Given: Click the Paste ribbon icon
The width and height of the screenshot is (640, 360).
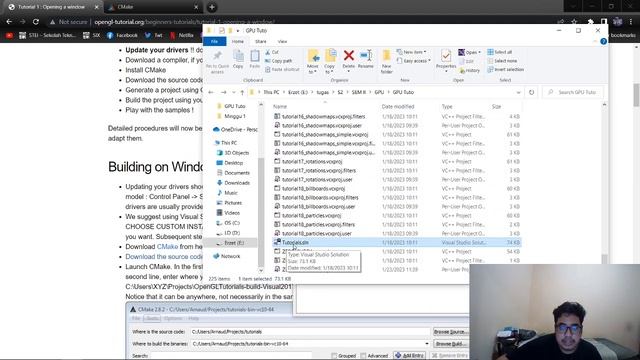Looking at the screenshot, I should pos(255,60).
